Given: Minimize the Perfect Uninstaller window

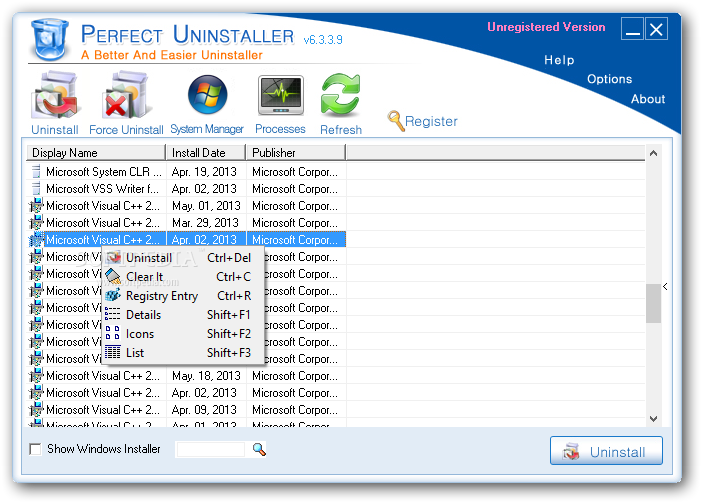Looking at the screenshot, I should tap(633, 29).
